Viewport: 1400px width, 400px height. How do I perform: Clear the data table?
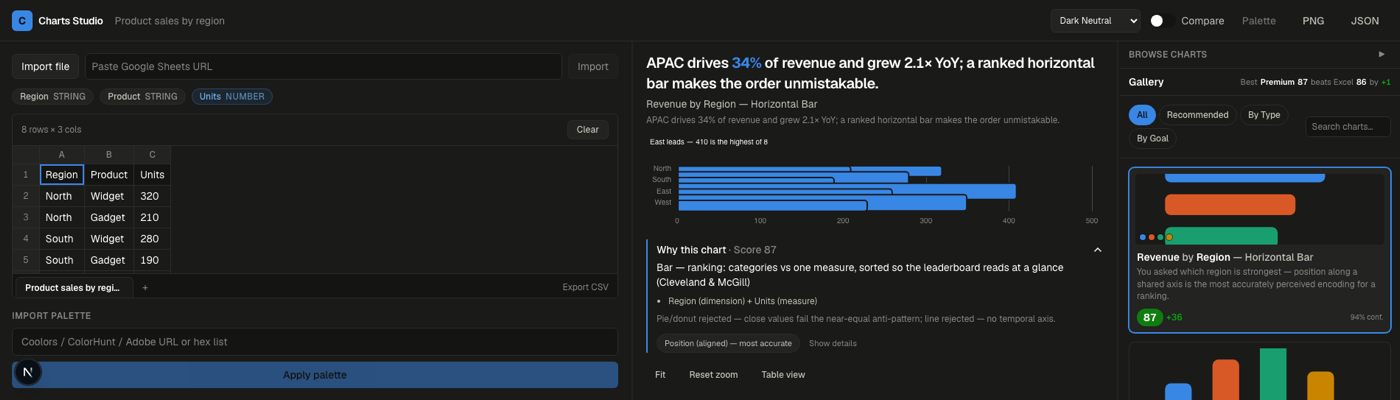click(x=588, y=129)
